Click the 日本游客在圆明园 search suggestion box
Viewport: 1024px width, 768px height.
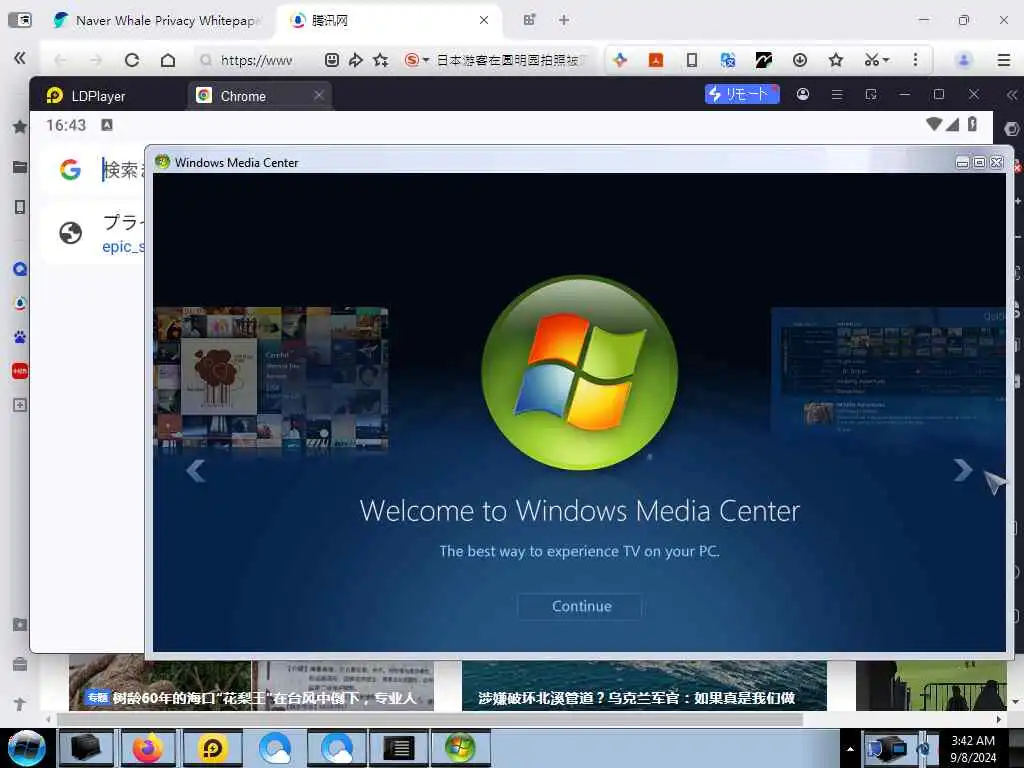point(509,60)
